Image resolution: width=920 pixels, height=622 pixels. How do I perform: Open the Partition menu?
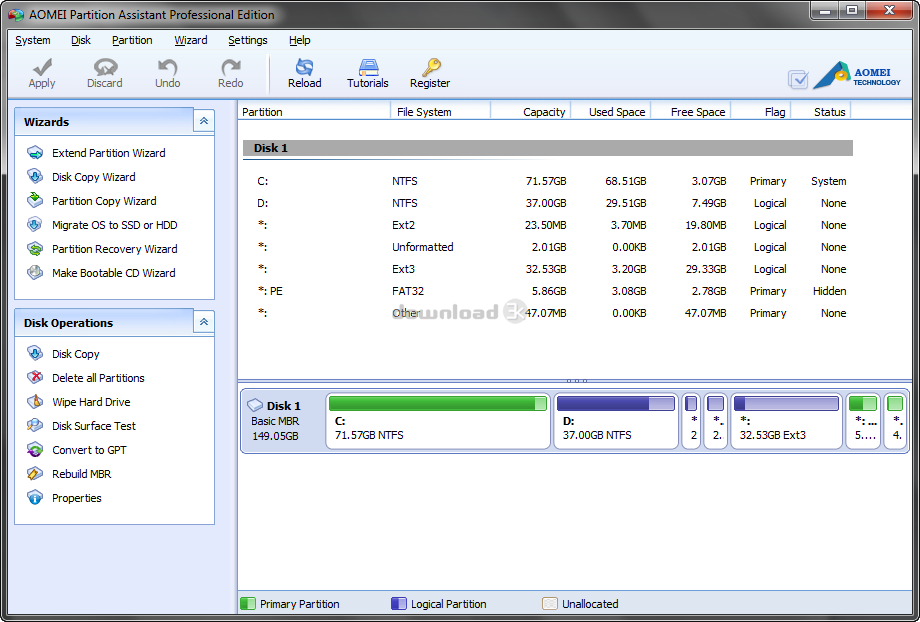point(132,40)
